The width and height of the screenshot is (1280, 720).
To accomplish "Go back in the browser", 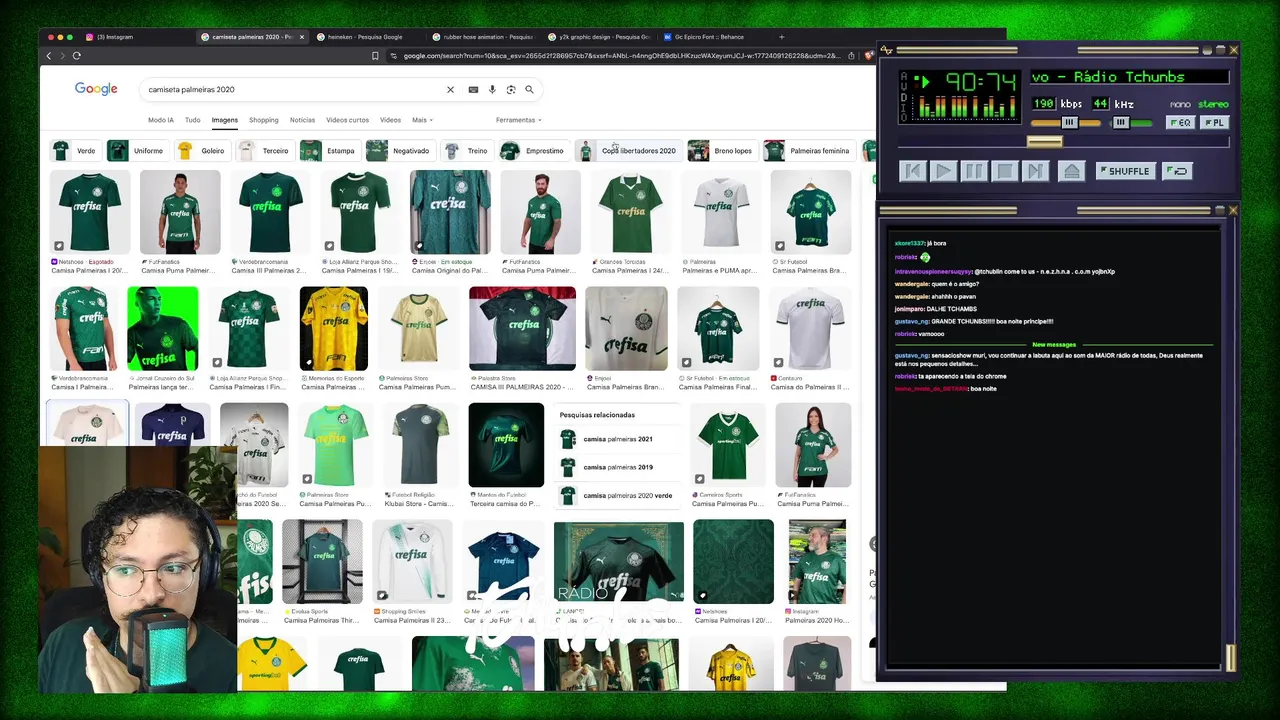I will [49, 56].
